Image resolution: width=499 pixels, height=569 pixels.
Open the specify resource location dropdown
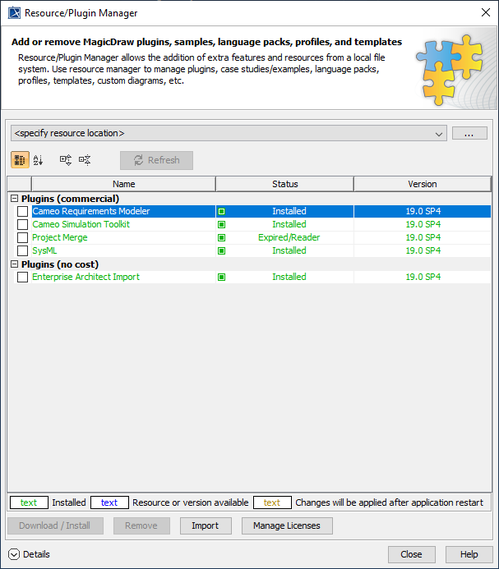coord(229,134)
